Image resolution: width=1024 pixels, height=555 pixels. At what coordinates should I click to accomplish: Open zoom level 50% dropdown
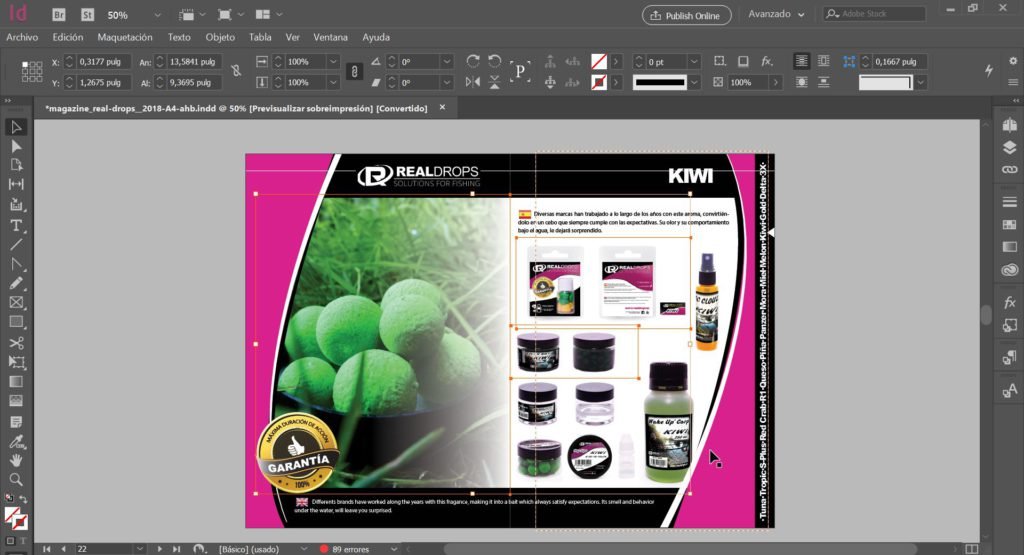(x=157, y=14)
